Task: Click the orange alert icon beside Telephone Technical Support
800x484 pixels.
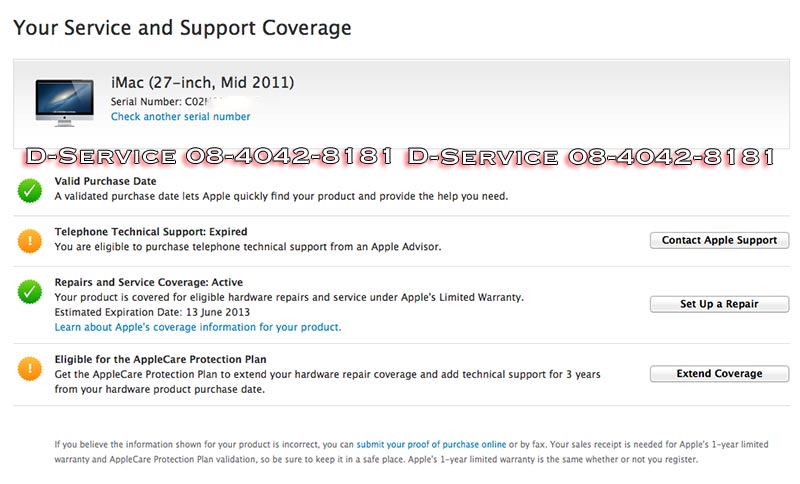Action: [30, 240]
